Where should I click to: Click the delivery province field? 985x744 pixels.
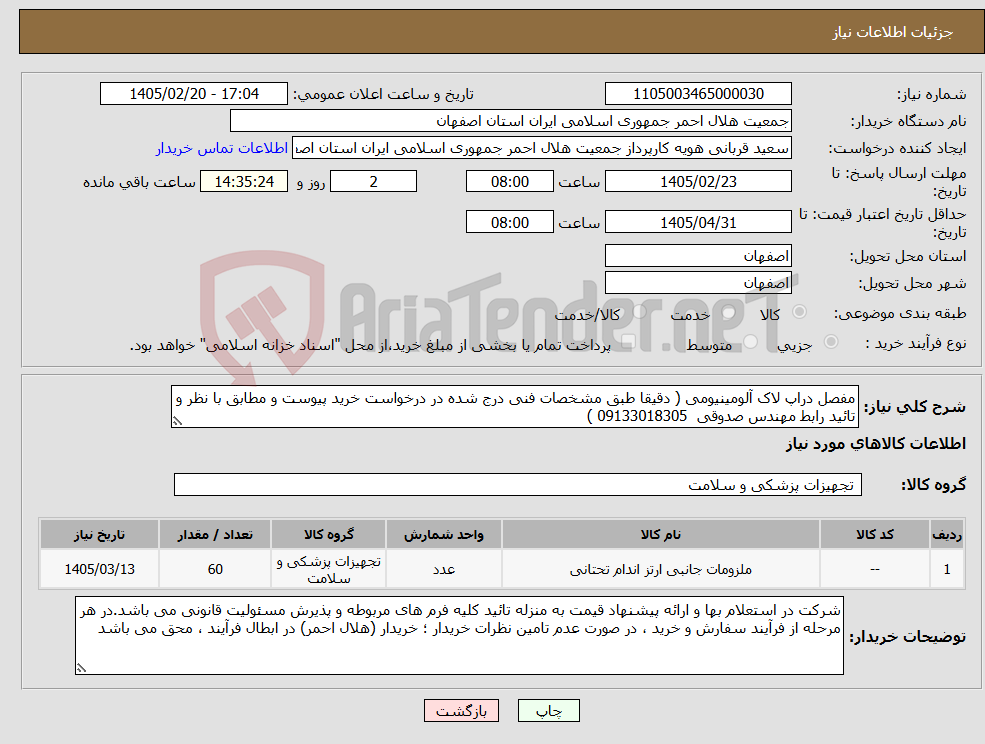[698, 256]
